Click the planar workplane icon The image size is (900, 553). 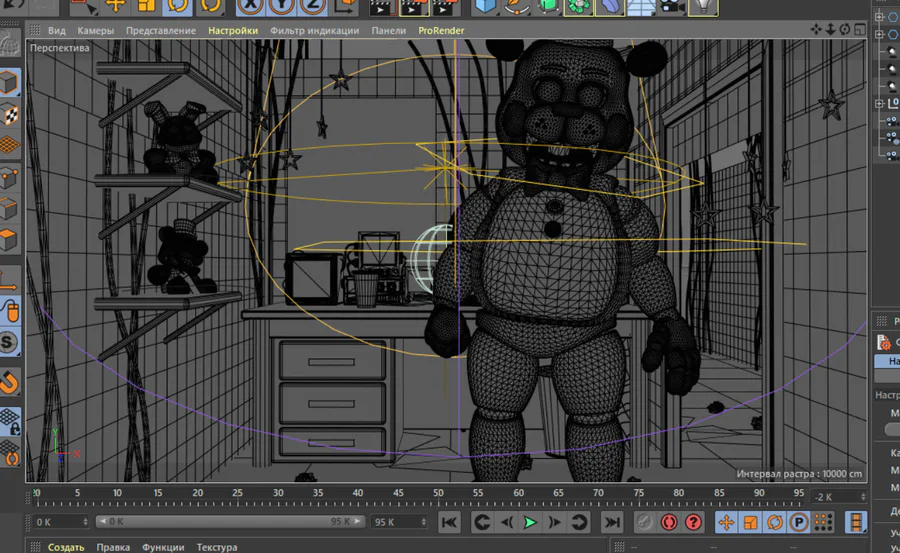tap(9, 453)
